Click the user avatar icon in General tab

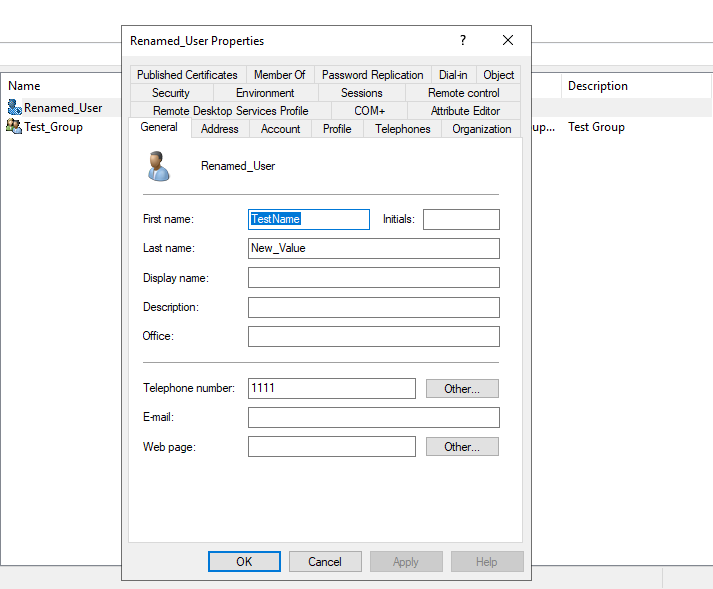tap(158, 165)
